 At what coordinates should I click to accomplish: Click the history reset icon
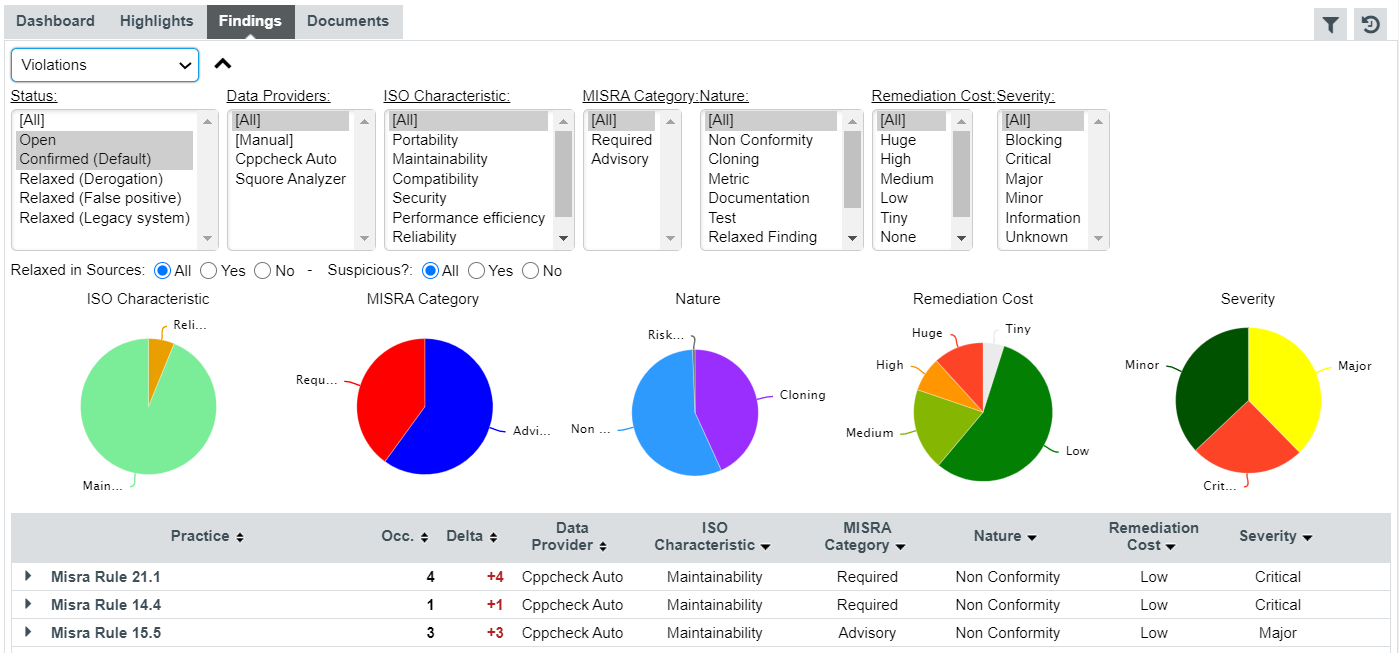1370,25
